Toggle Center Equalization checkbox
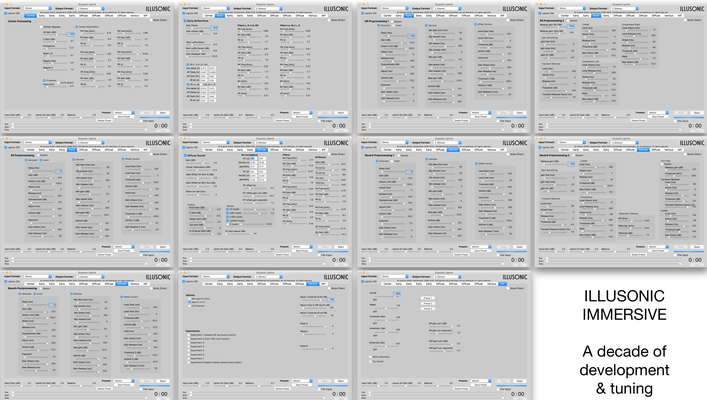Screen dimensions: 707x400 pyautogui.click(x=77, y=27)
